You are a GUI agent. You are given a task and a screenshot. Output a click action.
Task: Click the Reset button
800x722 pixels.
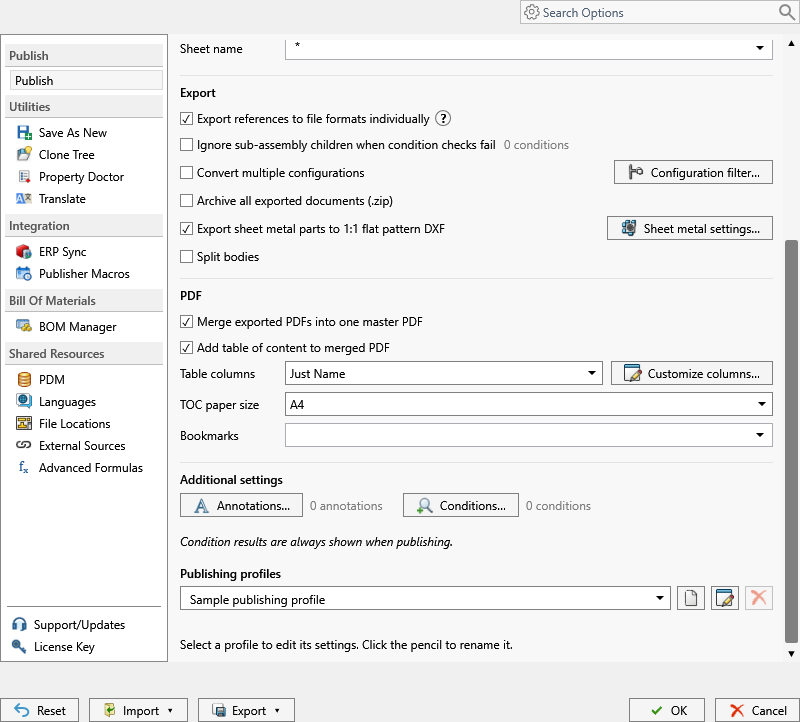point(40,710)
